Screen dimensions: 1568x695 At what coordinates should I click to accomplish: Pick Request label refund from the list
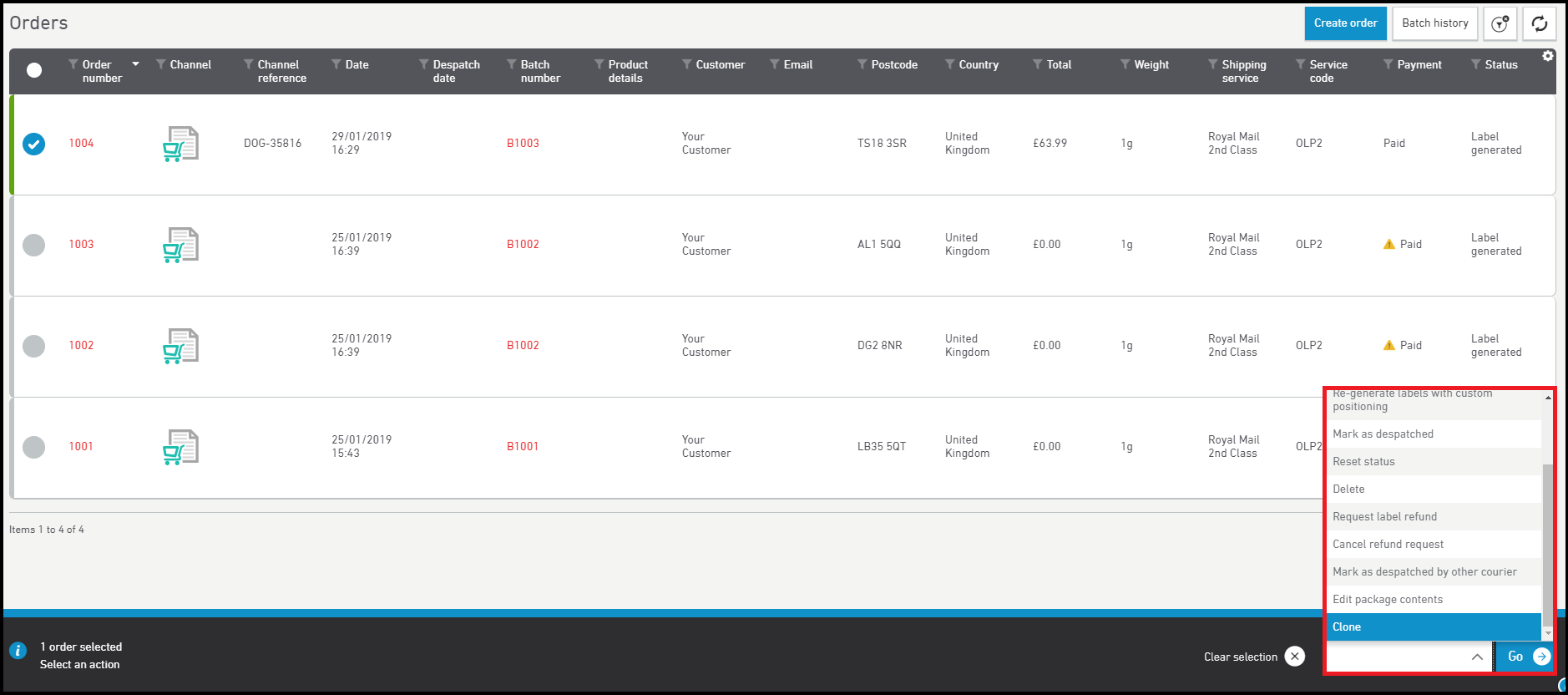(1433, 517)
